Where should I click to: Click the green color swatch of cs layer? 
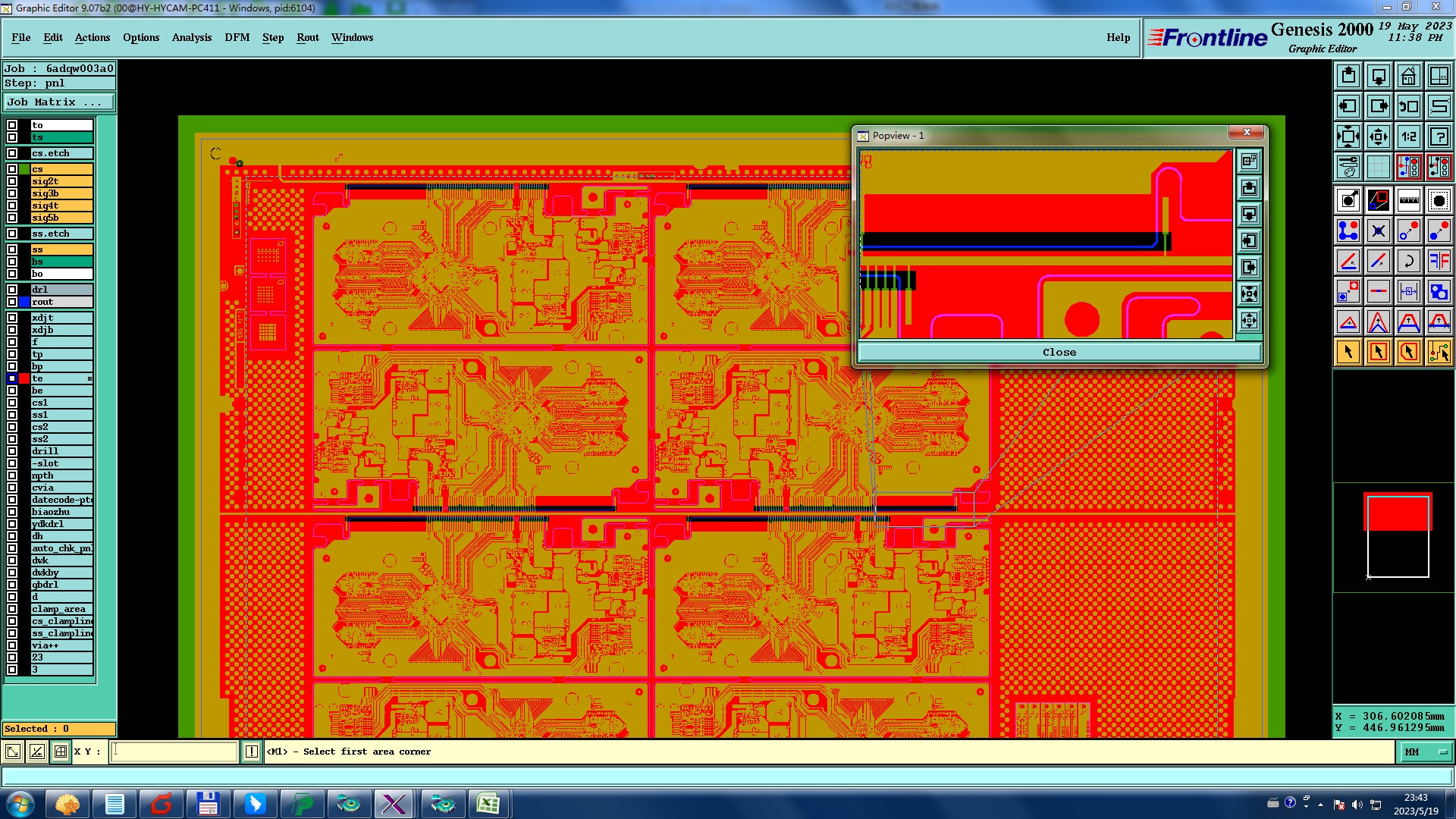pyautogui.click(x=24, y=169)
